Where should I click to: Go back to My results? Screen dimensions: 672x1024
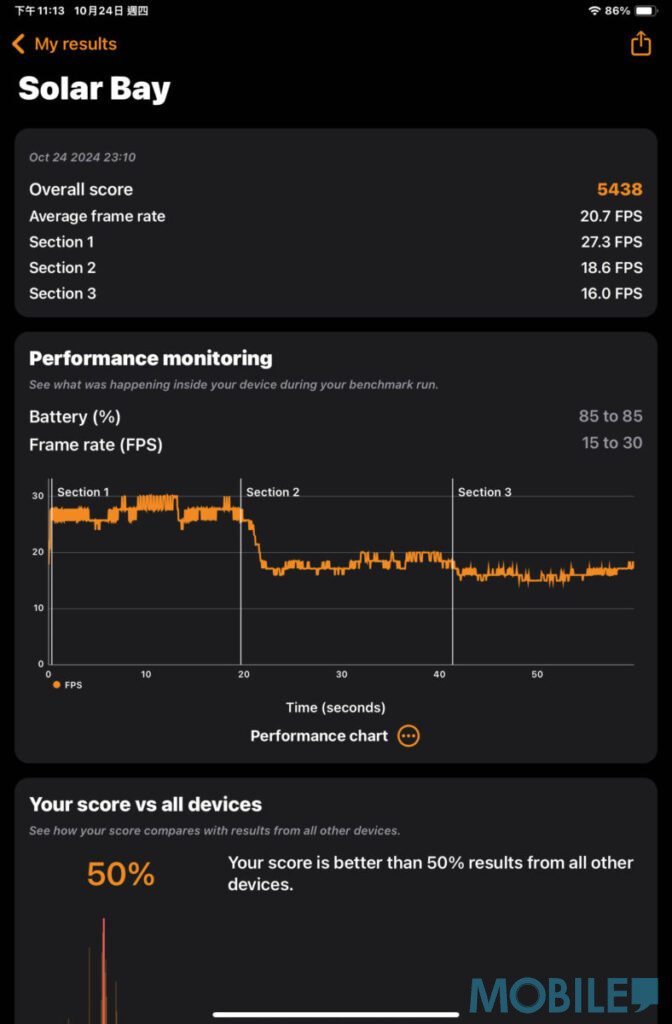tap(75, 45)
